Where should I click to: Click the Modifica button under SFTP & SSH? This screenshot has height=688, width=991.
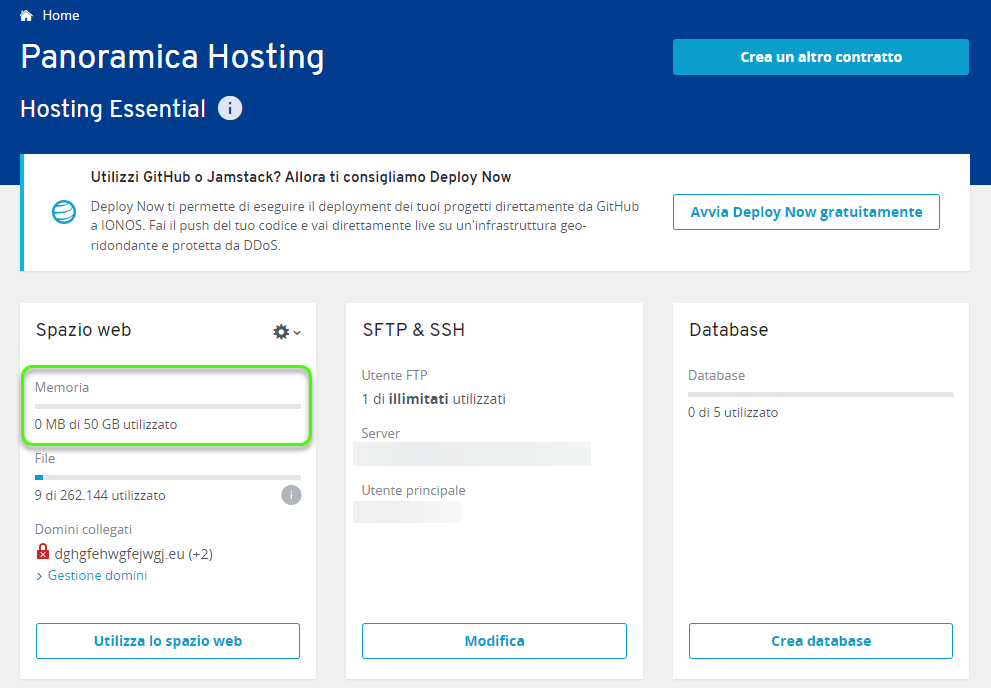pyautogui.click(x=494, y=641)
